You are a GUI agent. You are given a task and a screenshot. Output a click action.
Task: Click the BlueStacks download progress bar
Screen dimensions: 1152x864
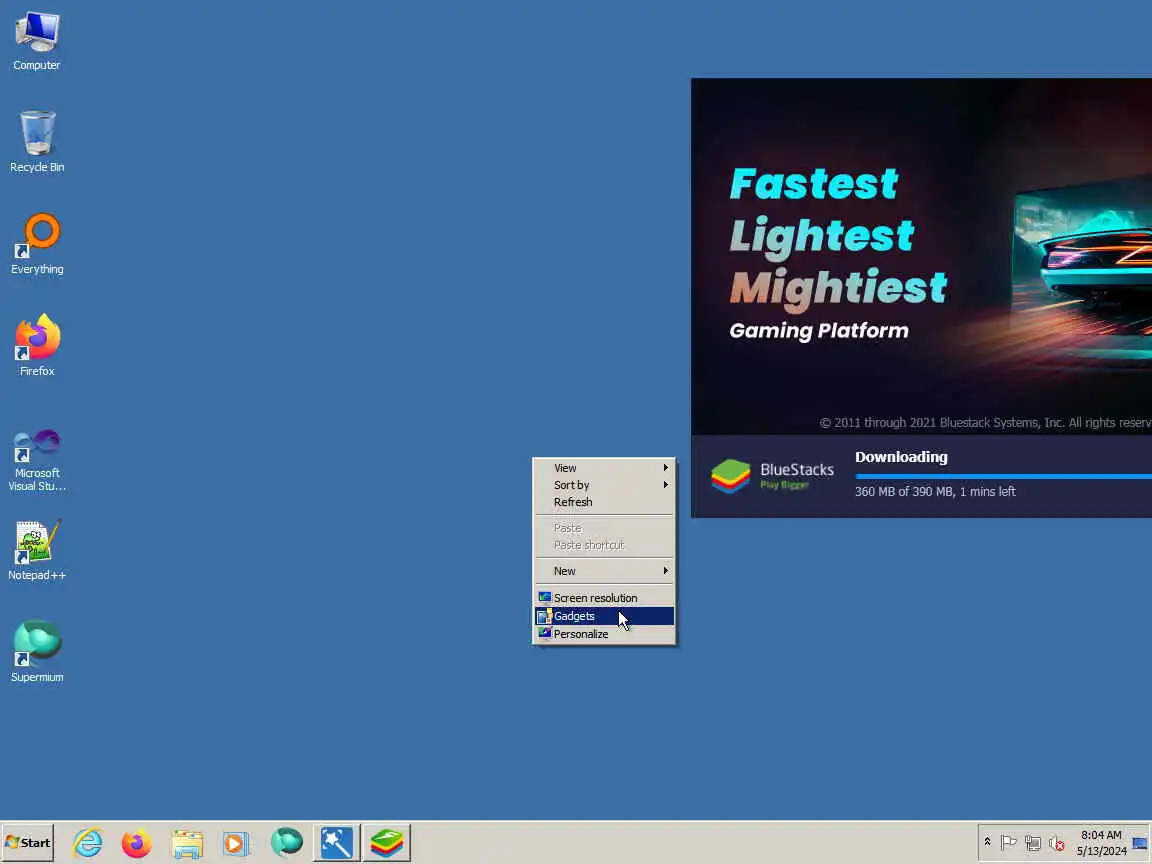pyautogui.click(x=1003, y=476)
